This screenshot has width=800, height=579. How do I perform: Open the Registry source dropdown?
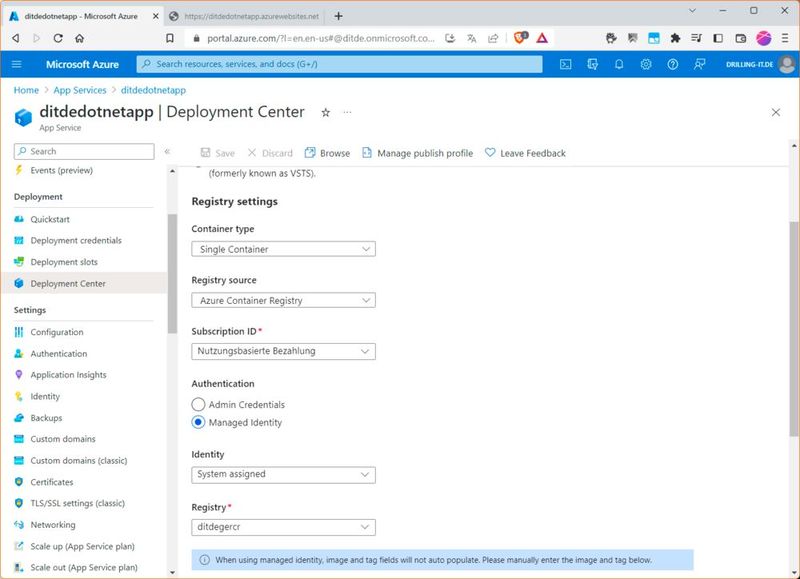point(283,300)
